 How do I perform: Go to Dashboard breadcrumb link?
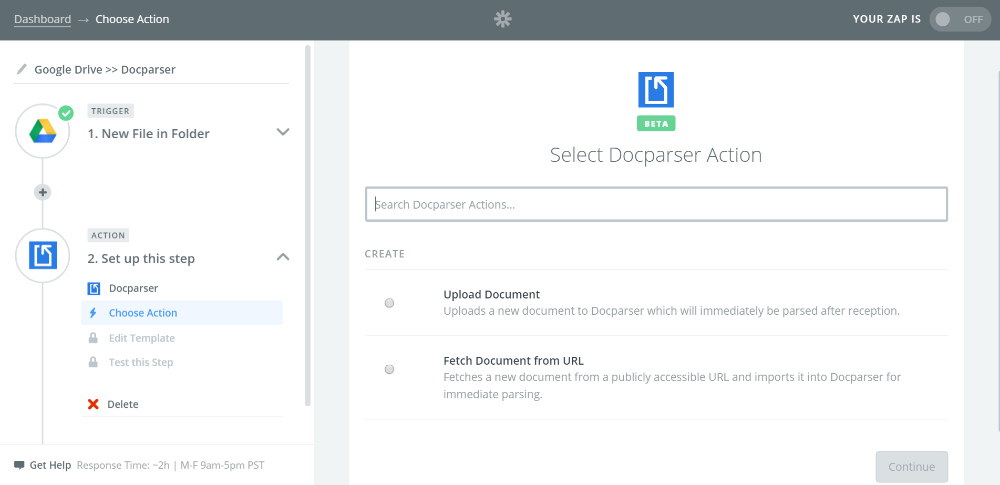click(43, 19)
